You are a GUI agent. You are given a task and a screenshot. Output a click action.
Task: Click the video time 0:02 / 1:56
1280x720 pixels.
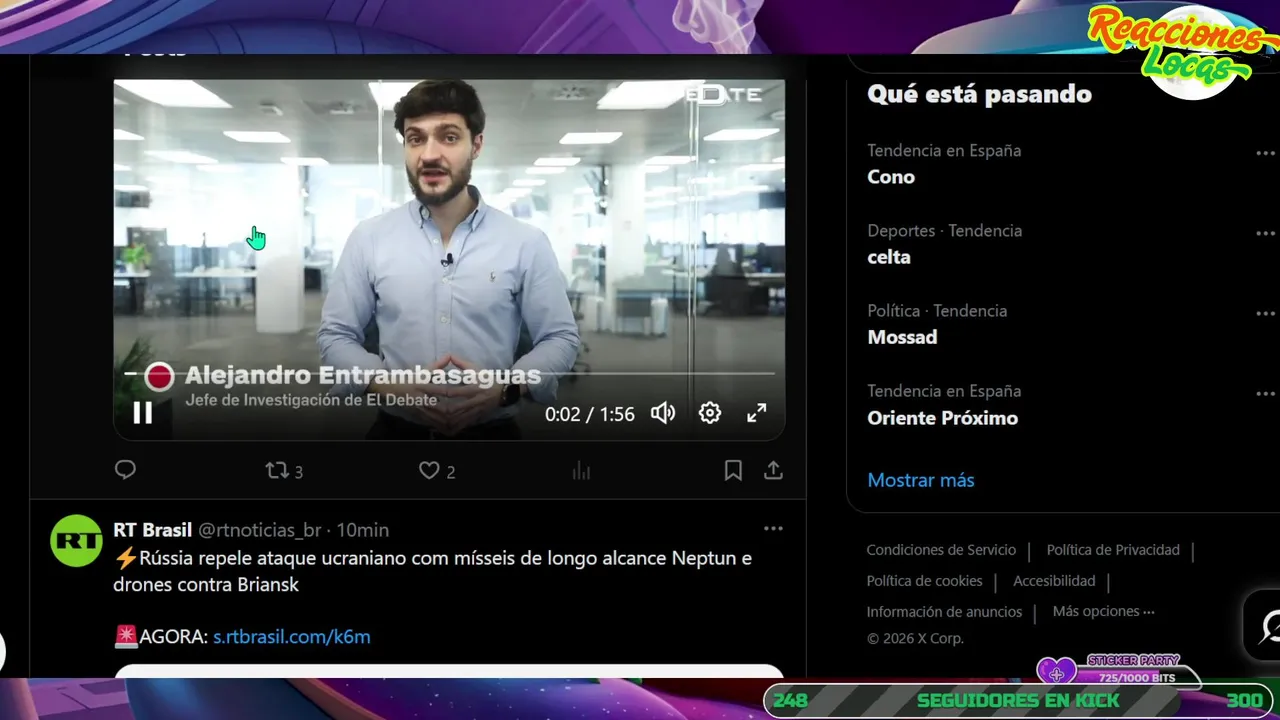(x=589, y=414)
